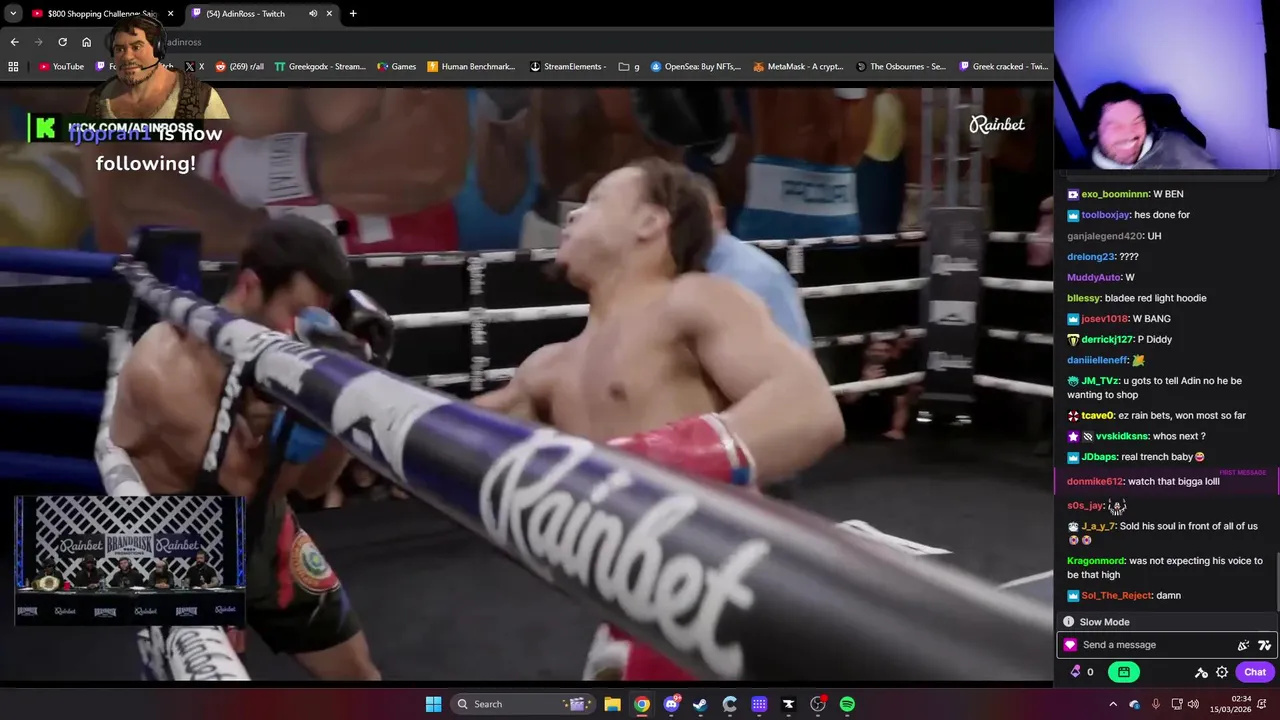The width and height of the screenshot is (1280, 720).
Task: Switch to Chrome in taskbar
Action: (x=642, y=704)
